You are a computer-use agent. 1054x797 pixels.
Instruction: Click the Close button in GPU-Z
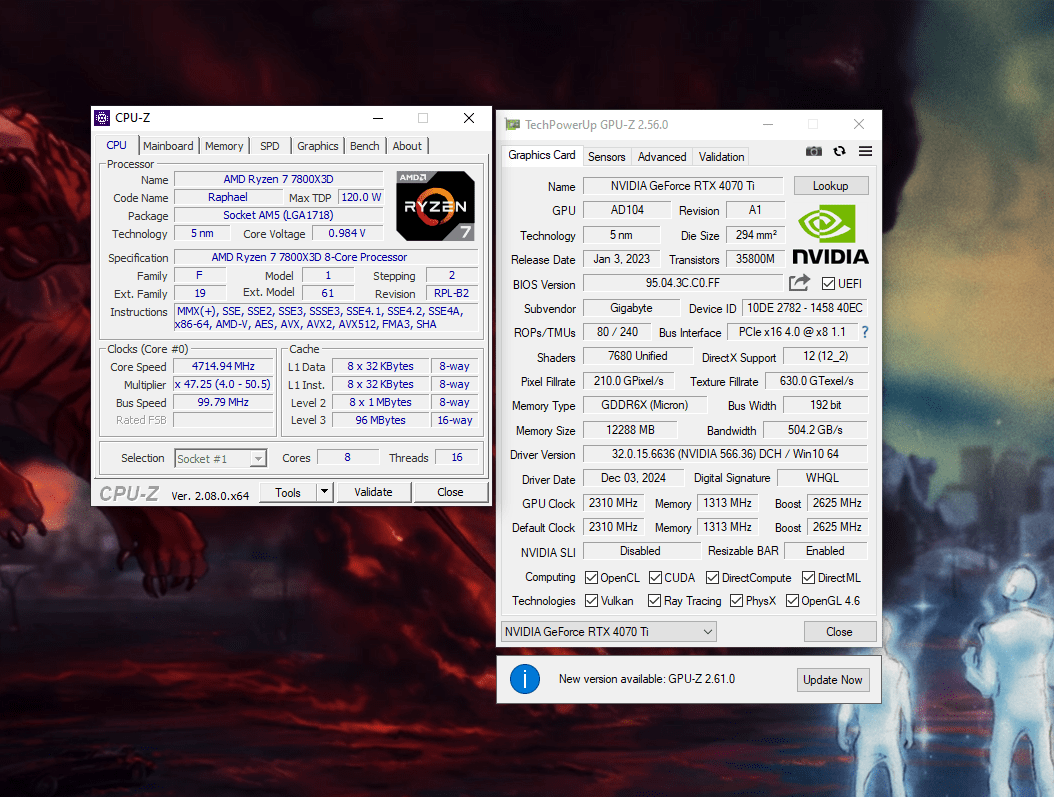[840, 632]
